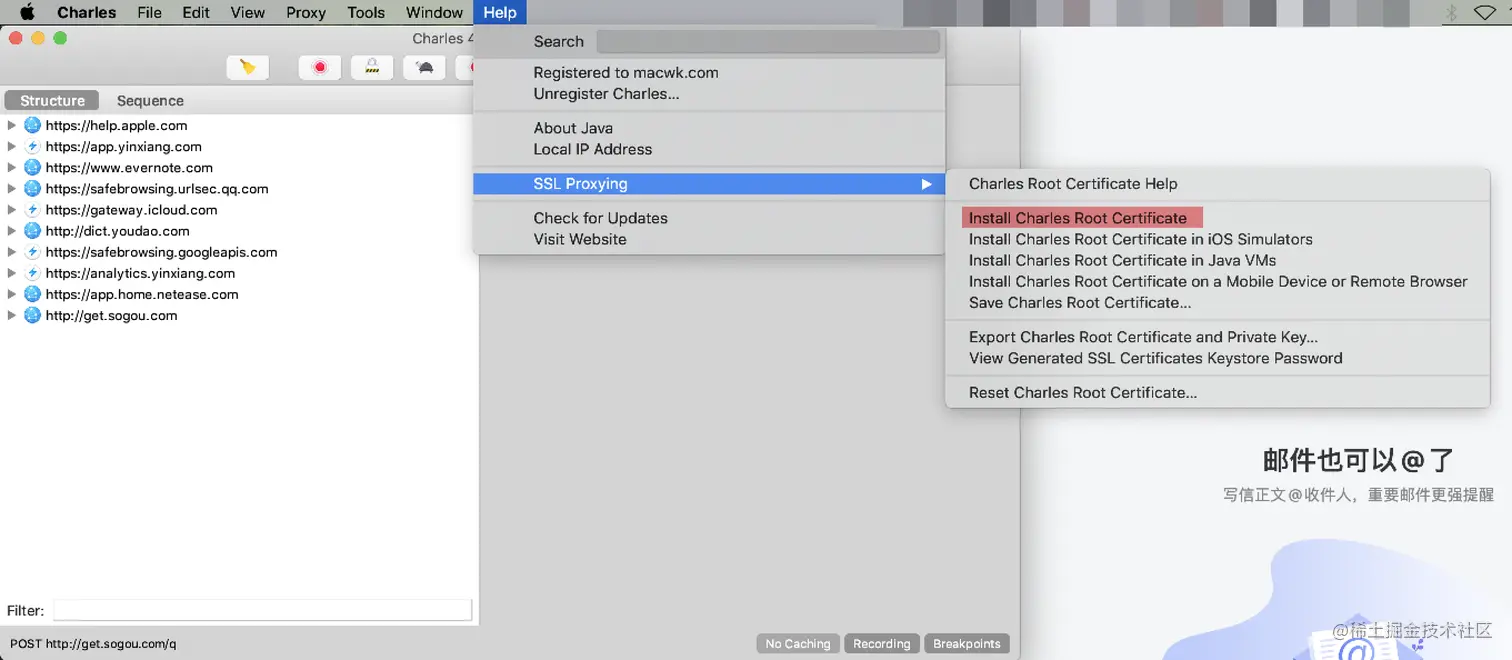Screen dimensions: 1512x660
Task: Expand the https://help.apple.com tree node
Action: pyautogui.click(x=12, y=125)
